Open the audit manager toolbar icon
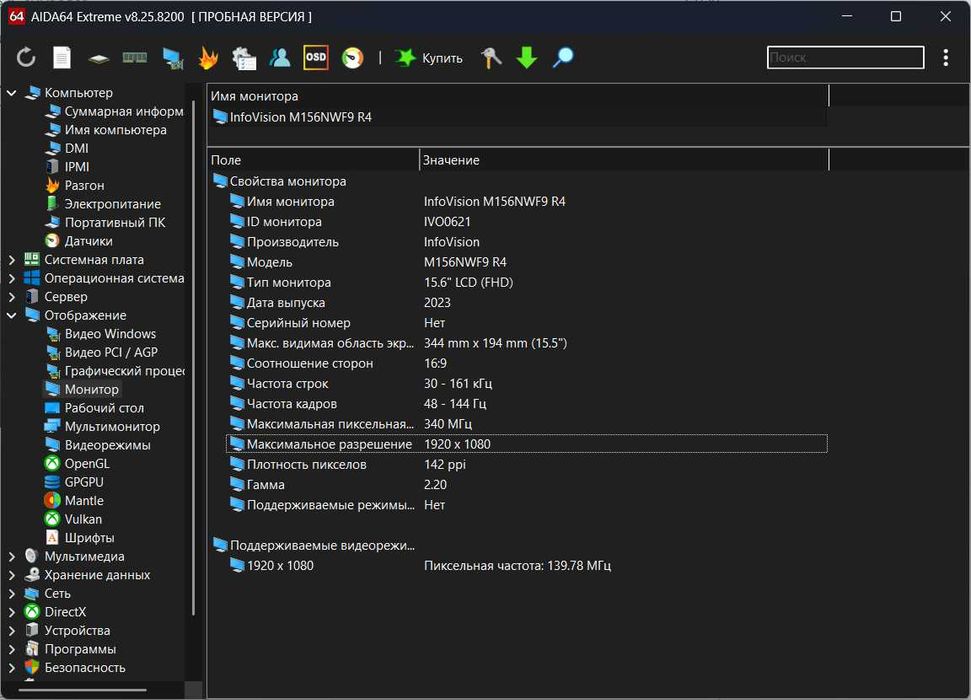Image resolution: width=971 pixels, height=700 pixels. pos(243,58)
